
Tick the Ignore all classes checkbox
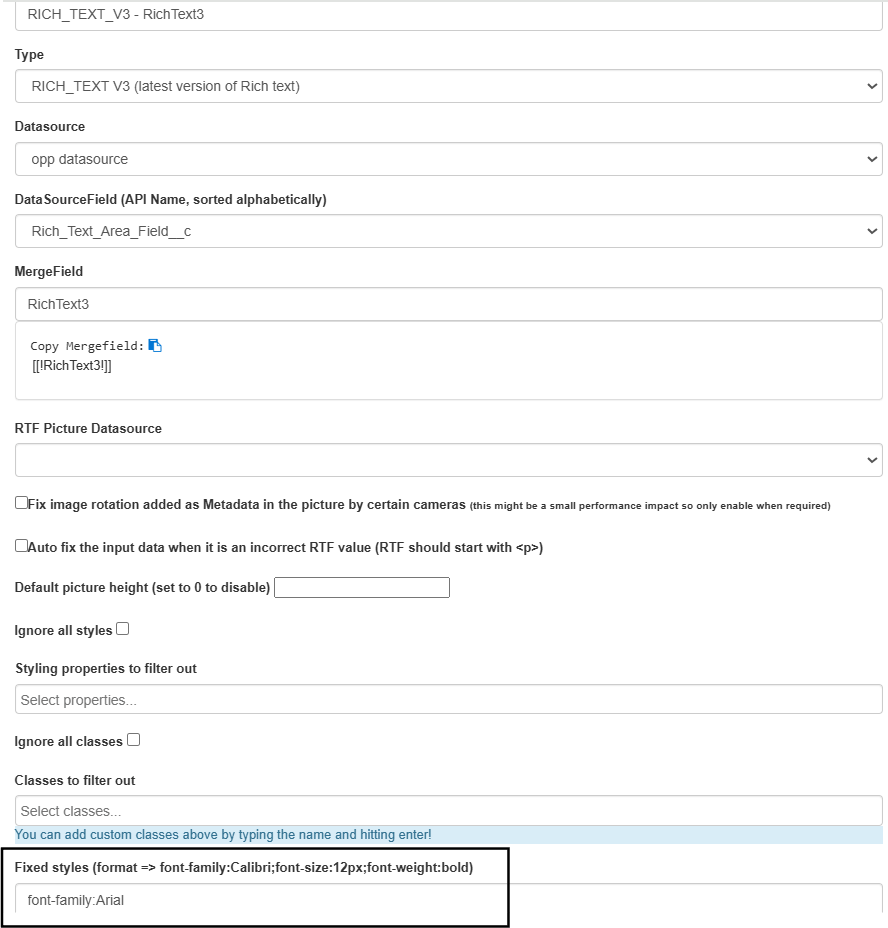click(x=133, y=740)
